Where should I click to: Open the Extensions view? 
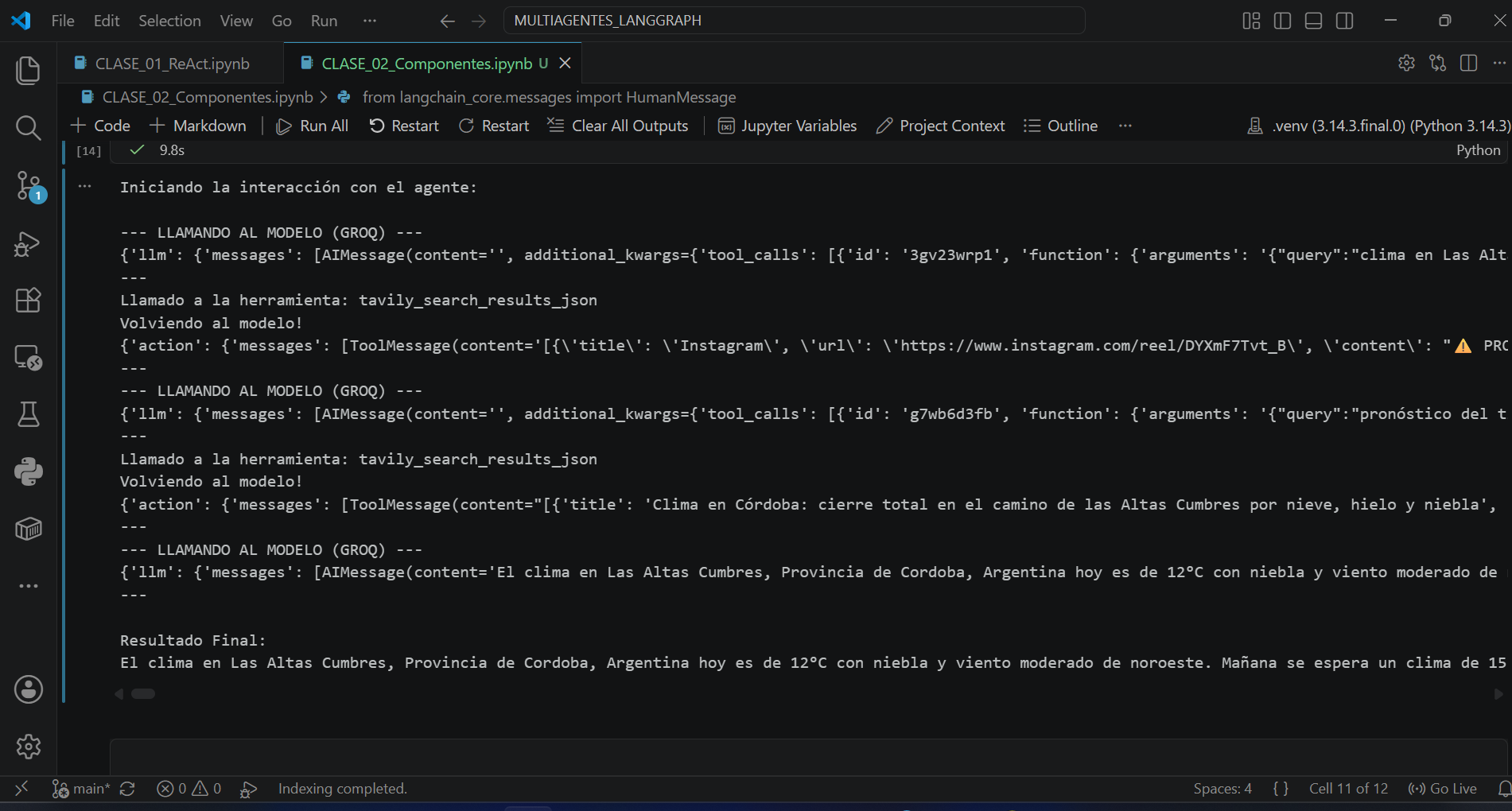(29, 301)
